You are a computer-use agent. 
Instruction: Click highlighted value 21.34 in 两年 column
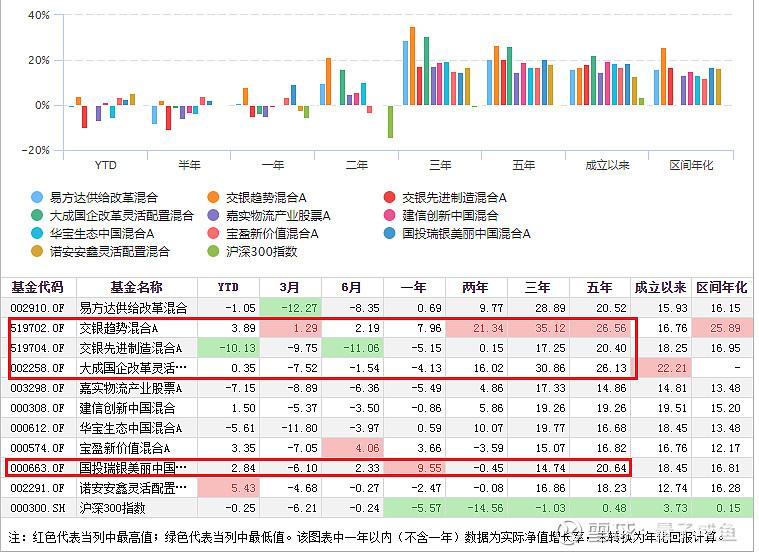(488, 328)
